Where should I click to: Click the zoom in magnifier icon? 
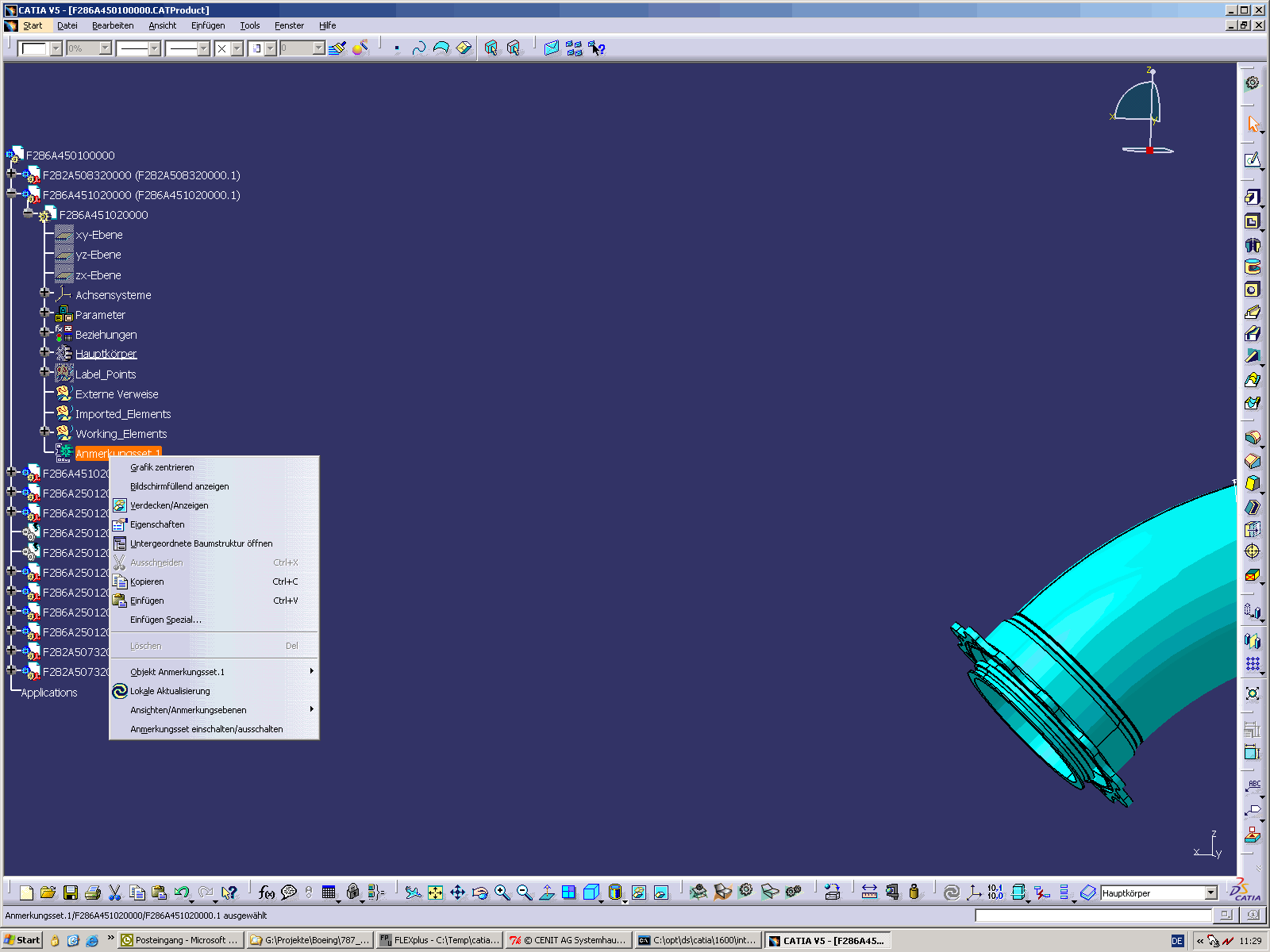[502, 892]
